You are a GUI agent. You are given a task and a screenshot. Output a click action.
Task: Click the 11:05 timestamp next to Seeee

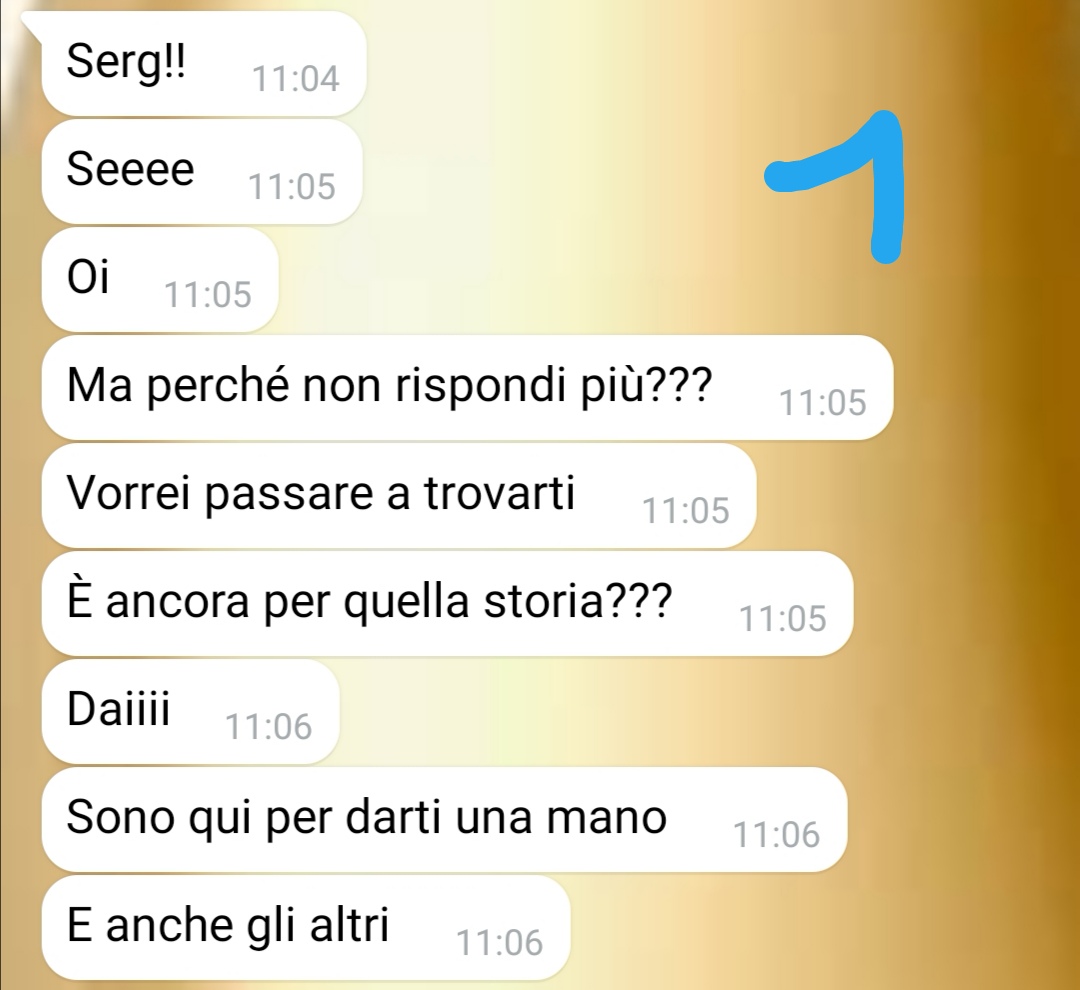pos(291,187)
